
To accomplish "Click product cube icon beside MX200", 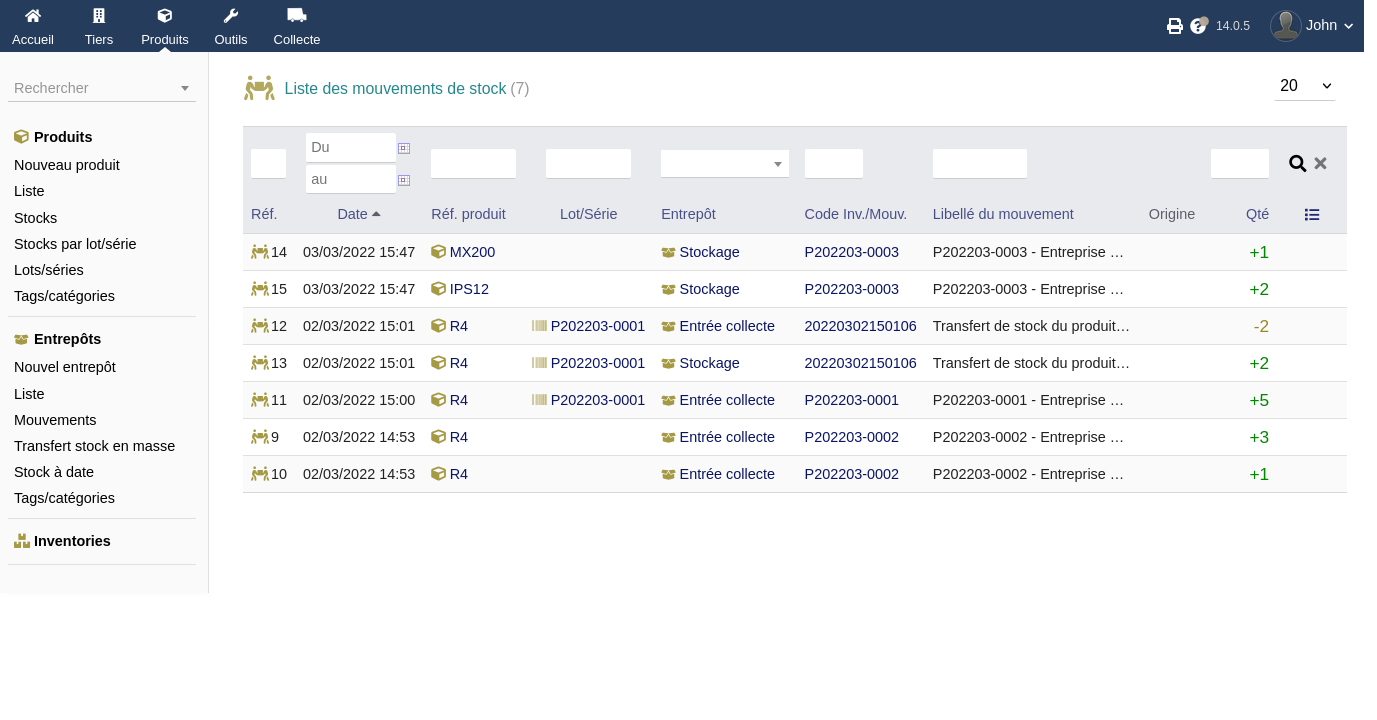I will (x=438, y=252).
